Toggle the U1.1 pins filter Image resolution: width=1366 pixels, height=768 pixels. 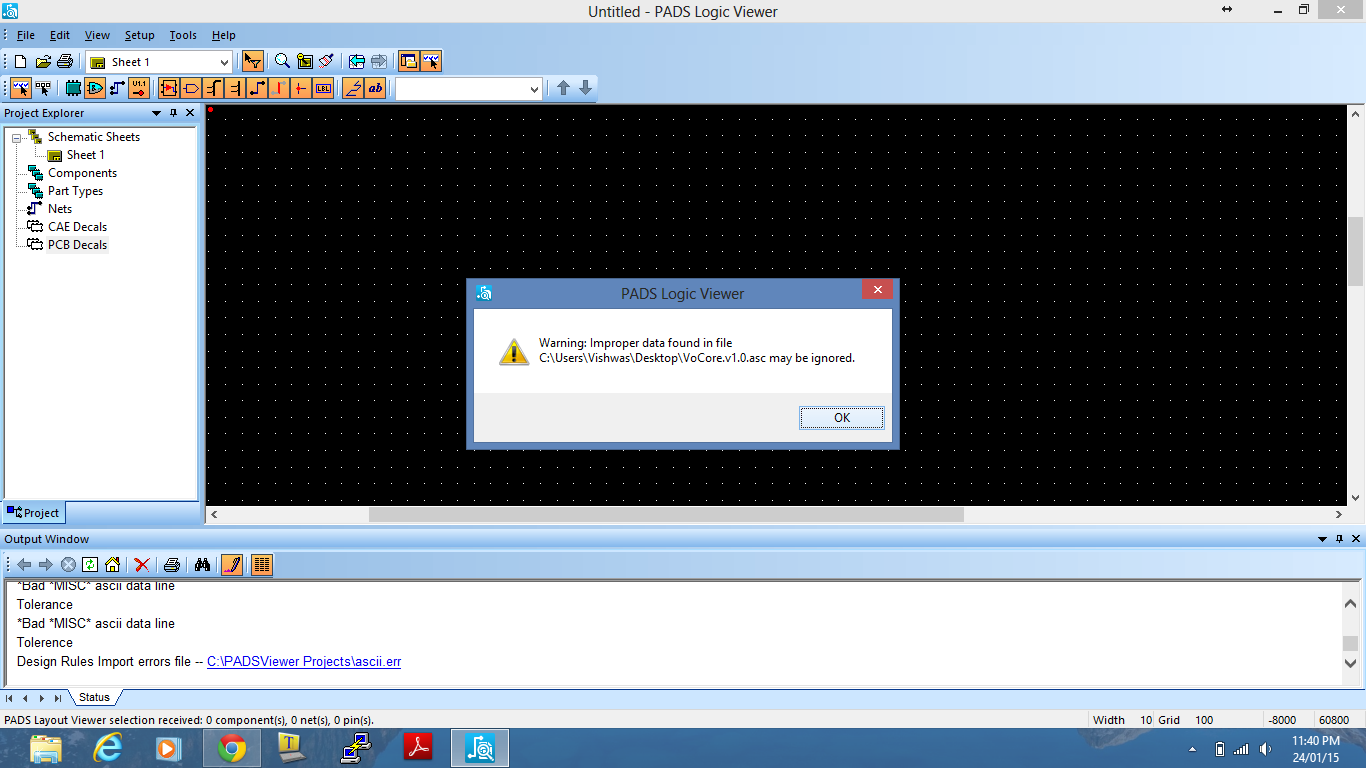139,89
